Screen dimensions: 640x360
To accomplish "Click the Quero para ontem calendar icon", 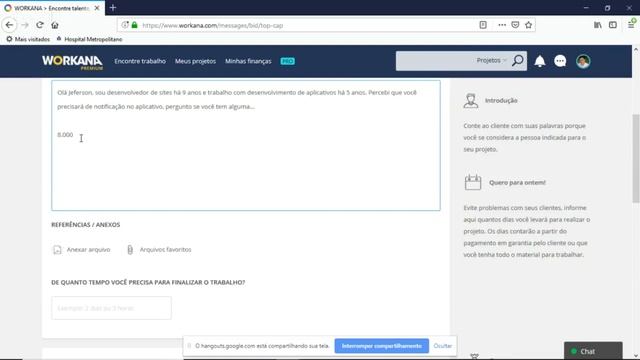I will (473, 182).
